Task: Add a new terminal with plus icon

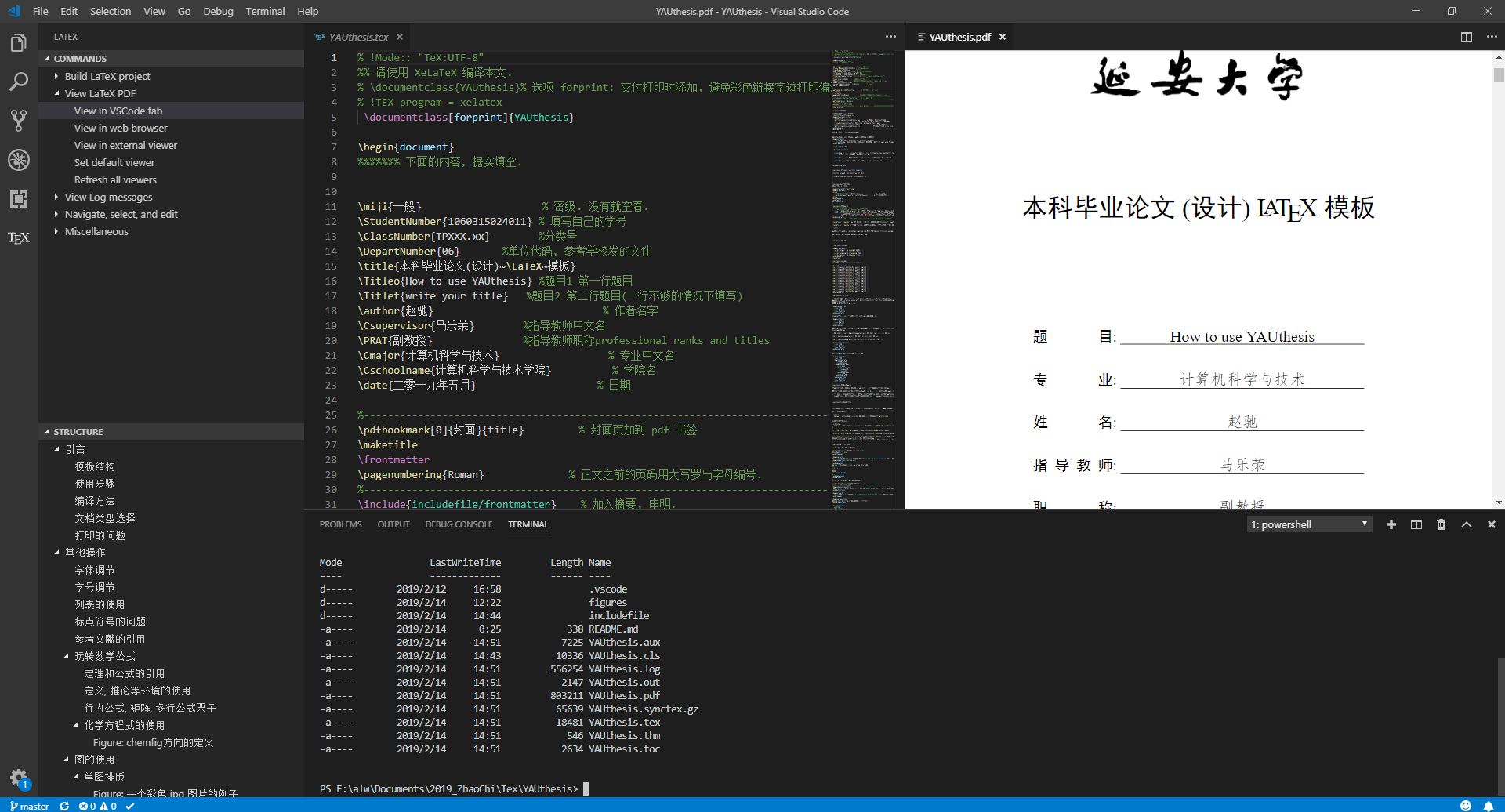Action: (x=1391, y=524)
